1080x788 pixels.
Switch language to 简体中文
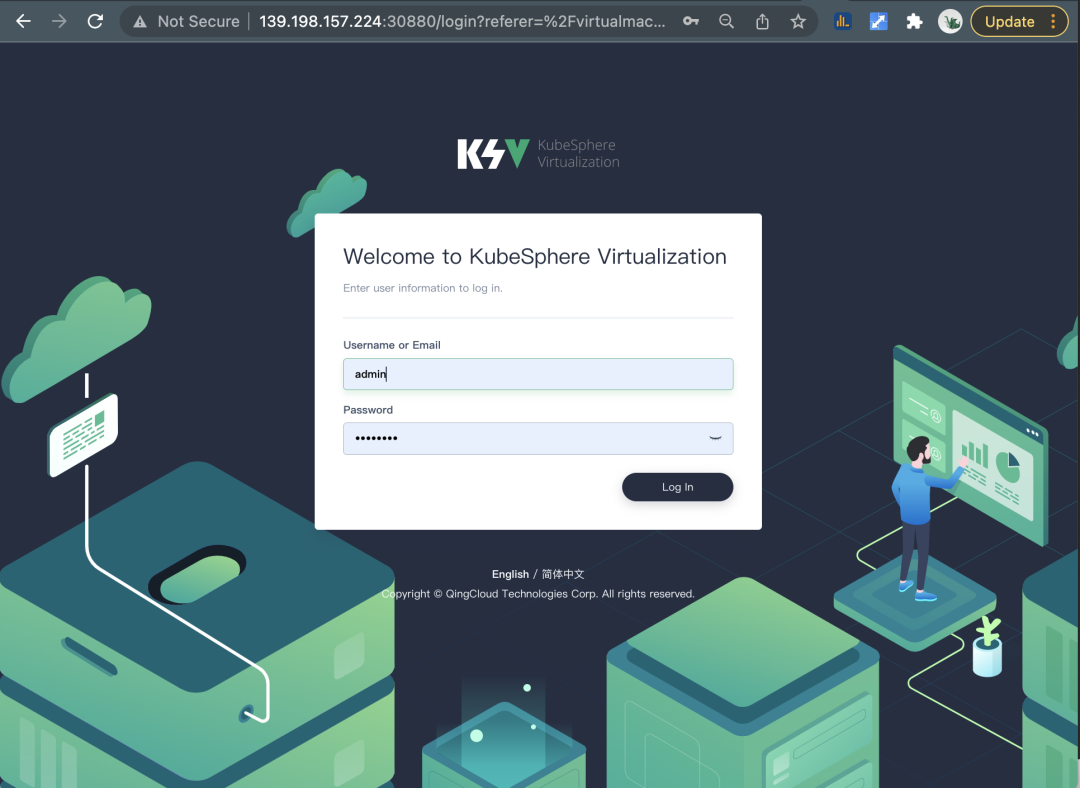(x=563, y=574)
